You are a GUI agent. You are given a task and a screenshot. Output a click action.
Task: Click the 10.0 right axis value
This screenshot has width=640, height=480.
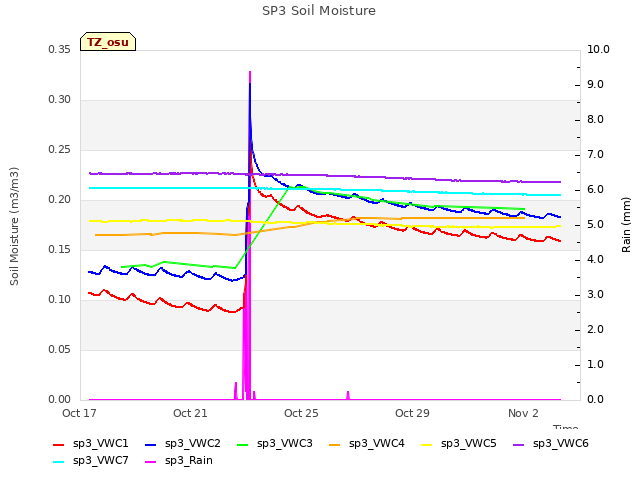click(x=598, y=50)
